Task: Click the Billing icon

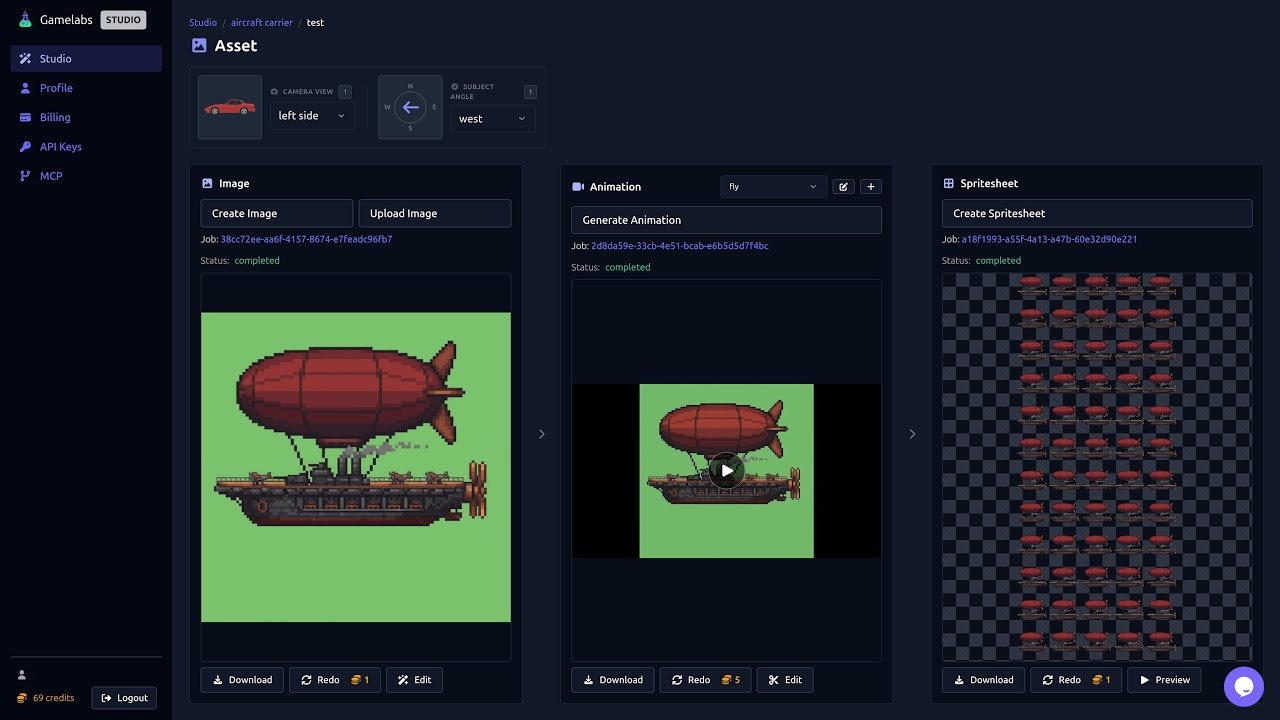Action: 23,117
